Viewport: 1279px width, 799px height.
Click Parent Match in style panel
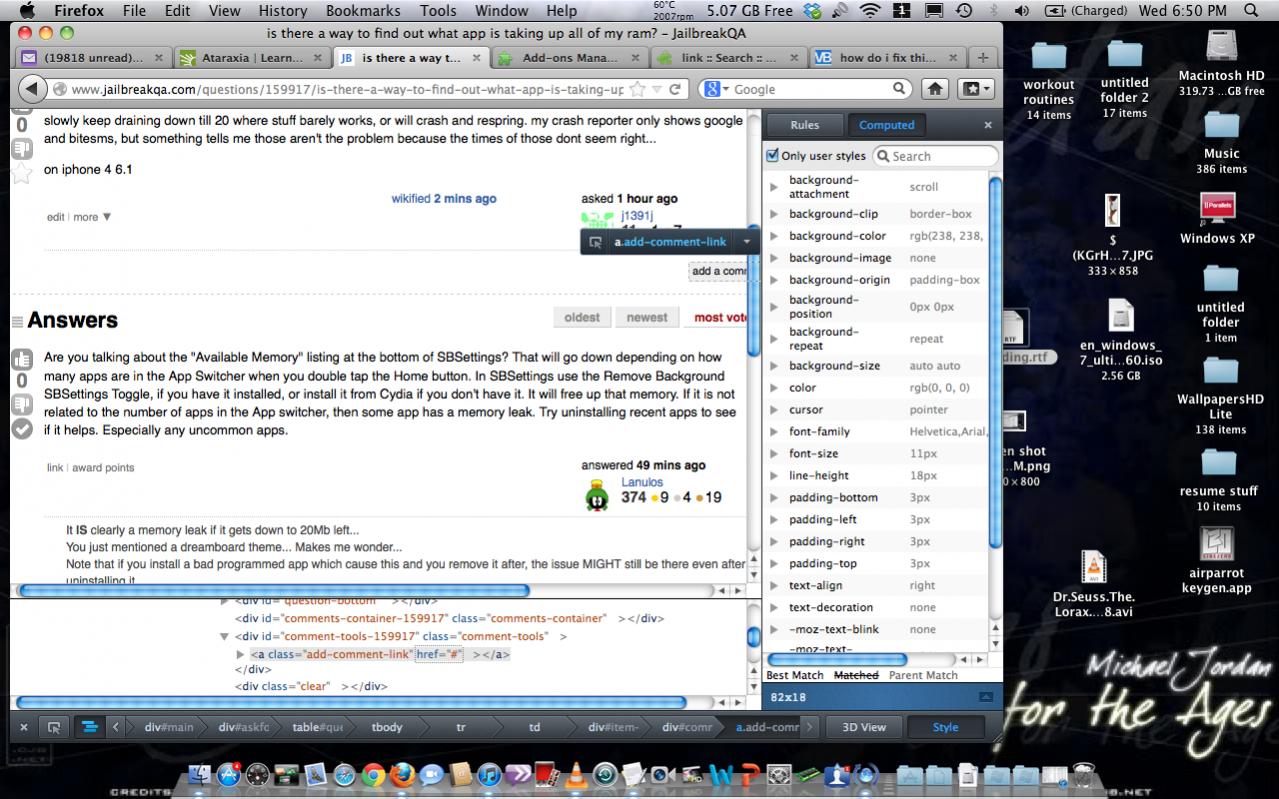click(923, 675)
